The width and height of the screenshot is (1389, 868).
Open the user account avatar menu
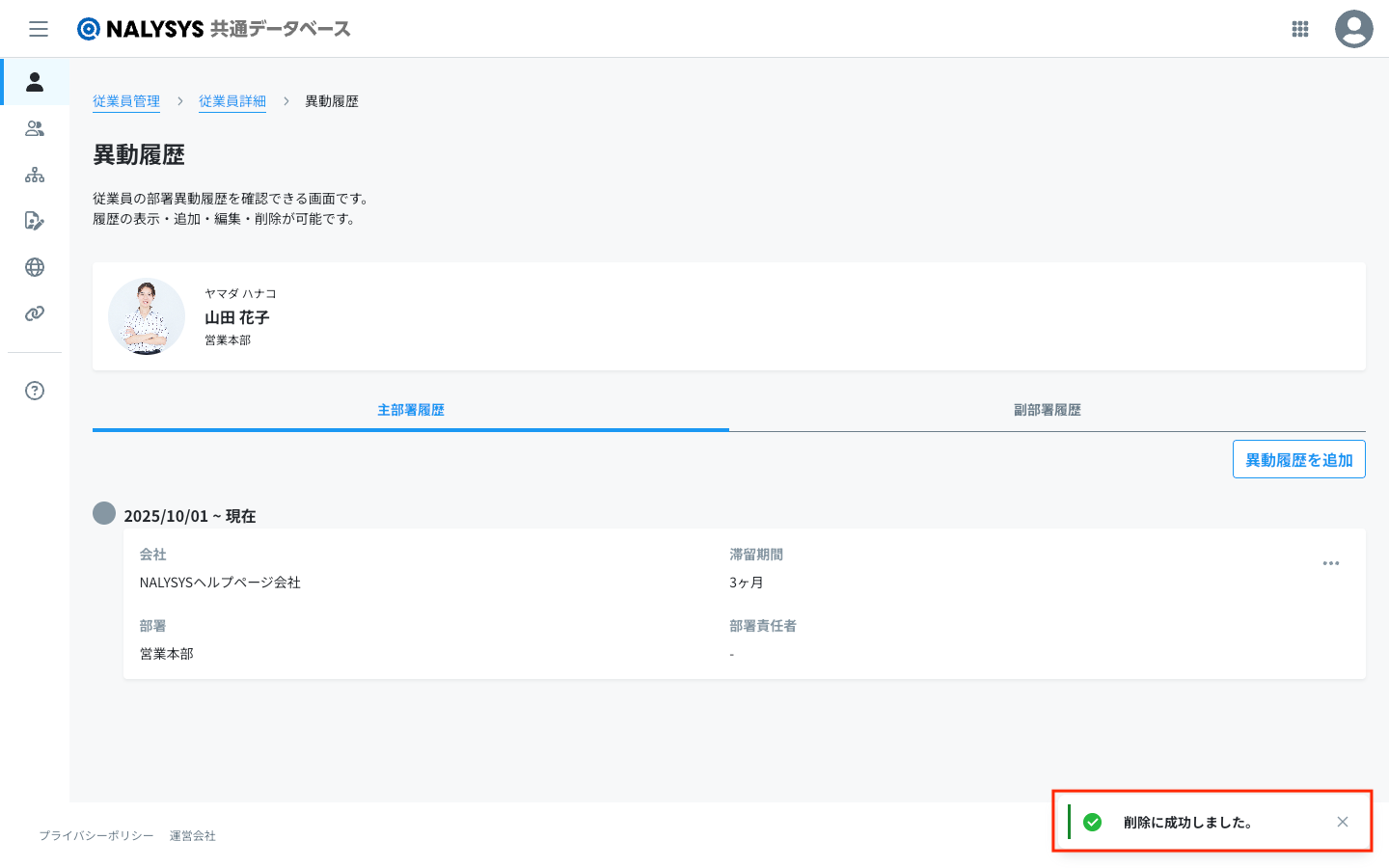point(1353,29)
